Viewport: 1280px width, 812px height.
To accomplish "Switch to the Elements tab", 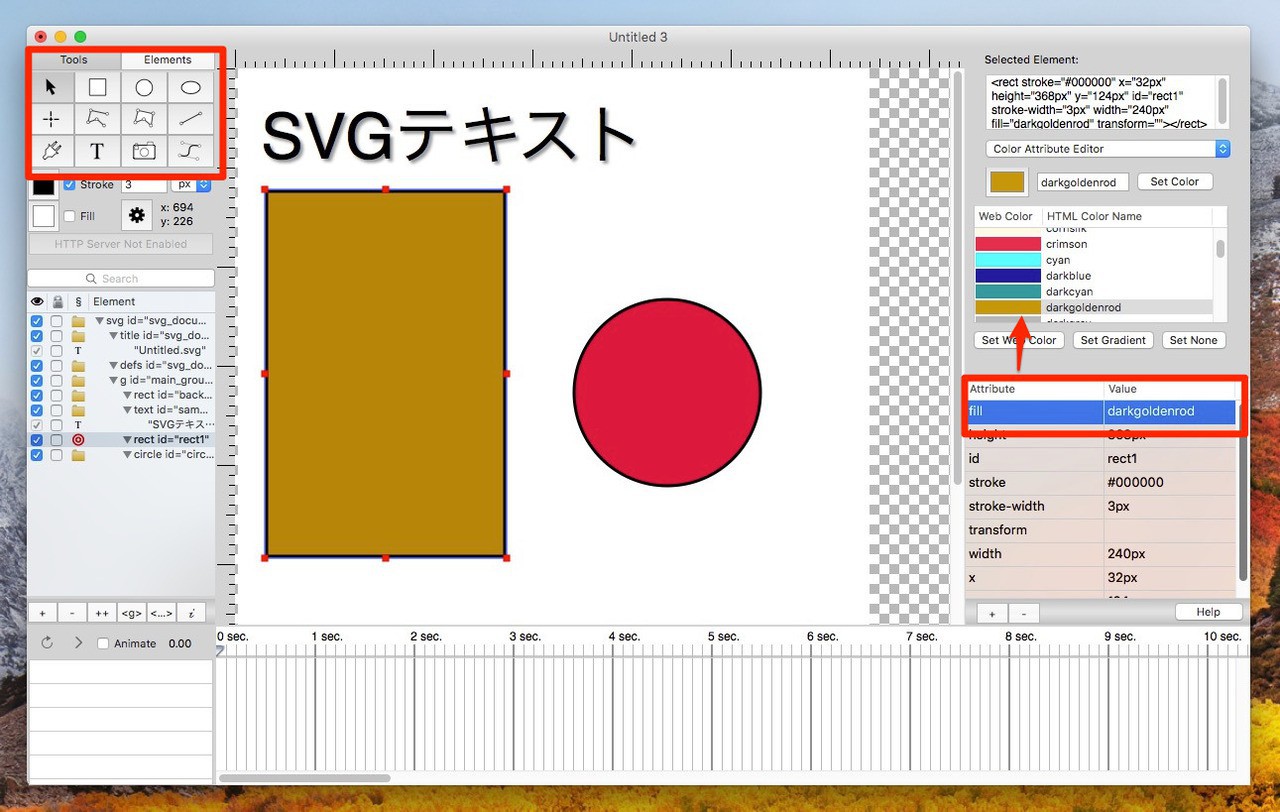I will coord(167,60).
